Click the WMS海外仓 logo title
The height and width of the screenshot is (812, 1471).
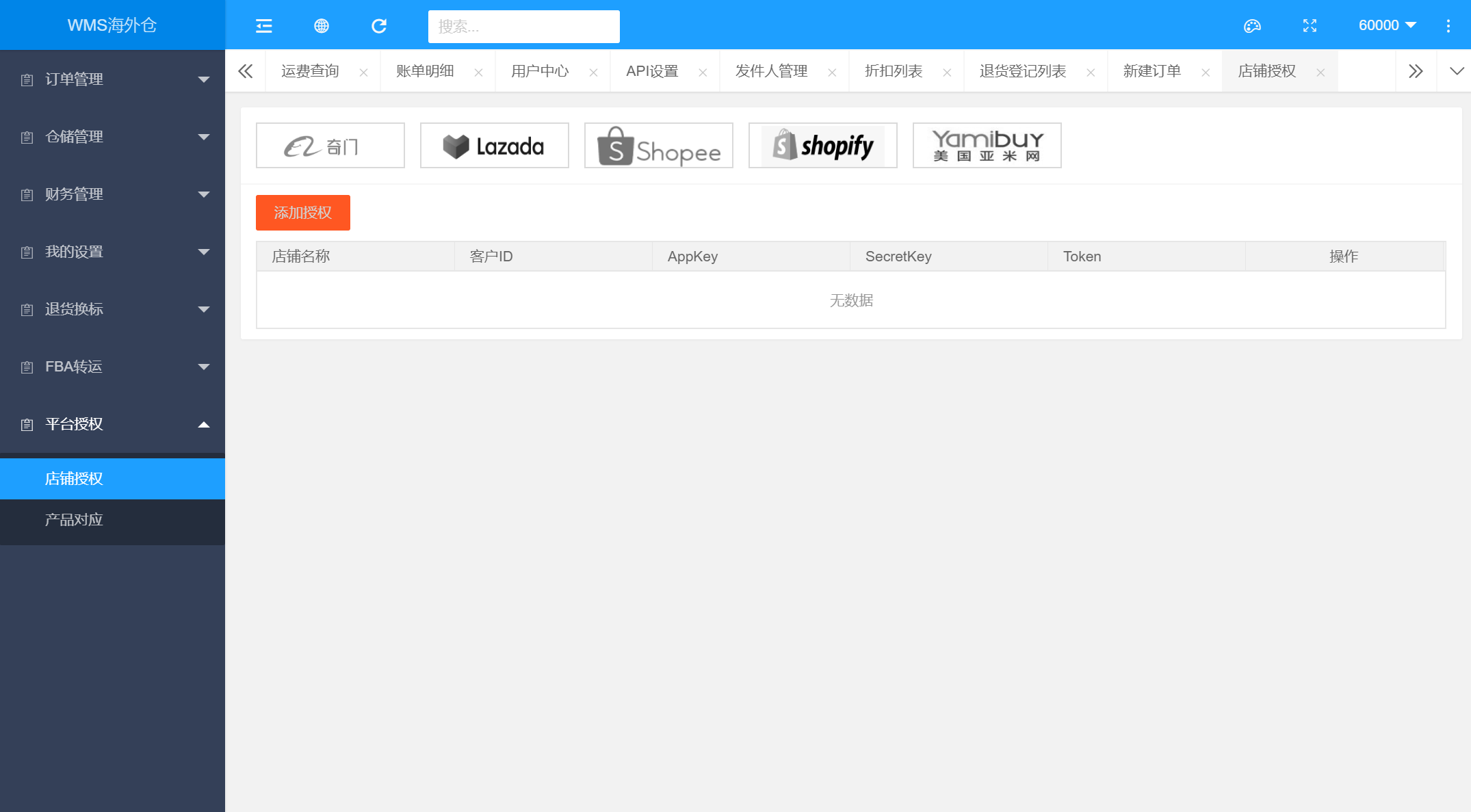(112, 25)
